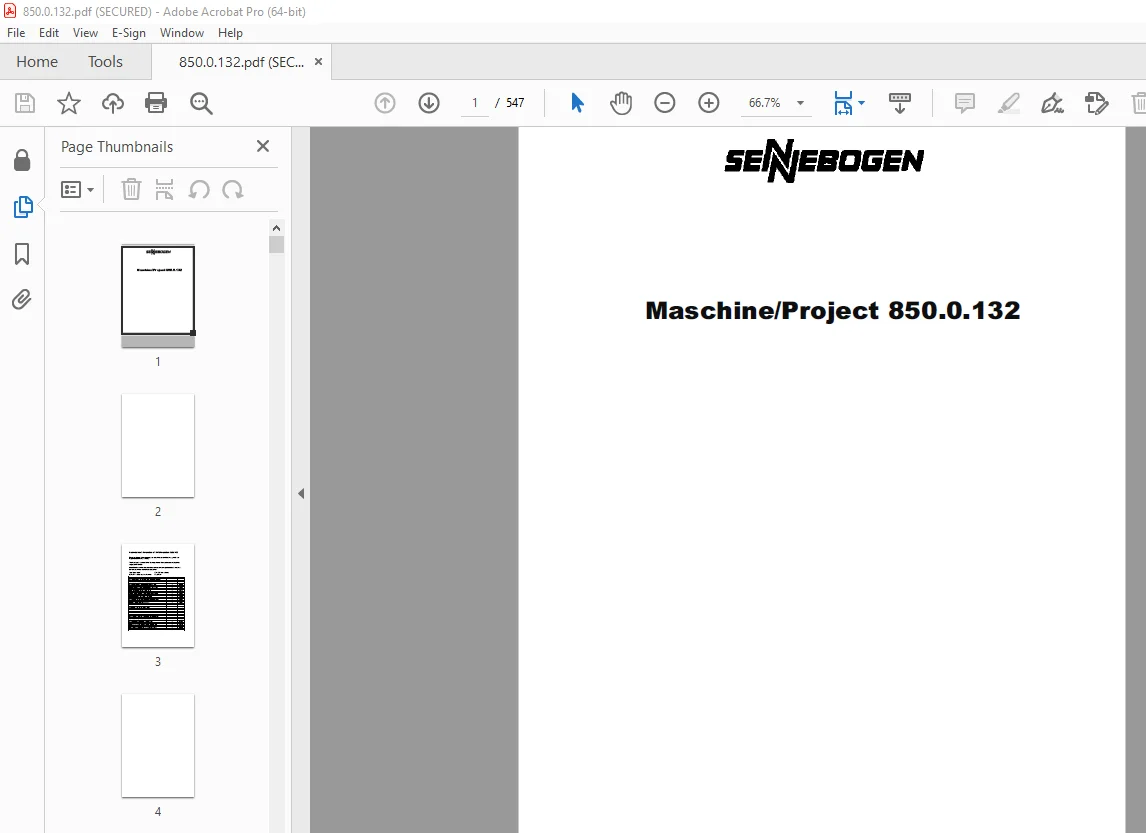Zoom out with minus icon
Viewport: 1146px width, 833px height.
pyautogui.click(x=664, y=103)
